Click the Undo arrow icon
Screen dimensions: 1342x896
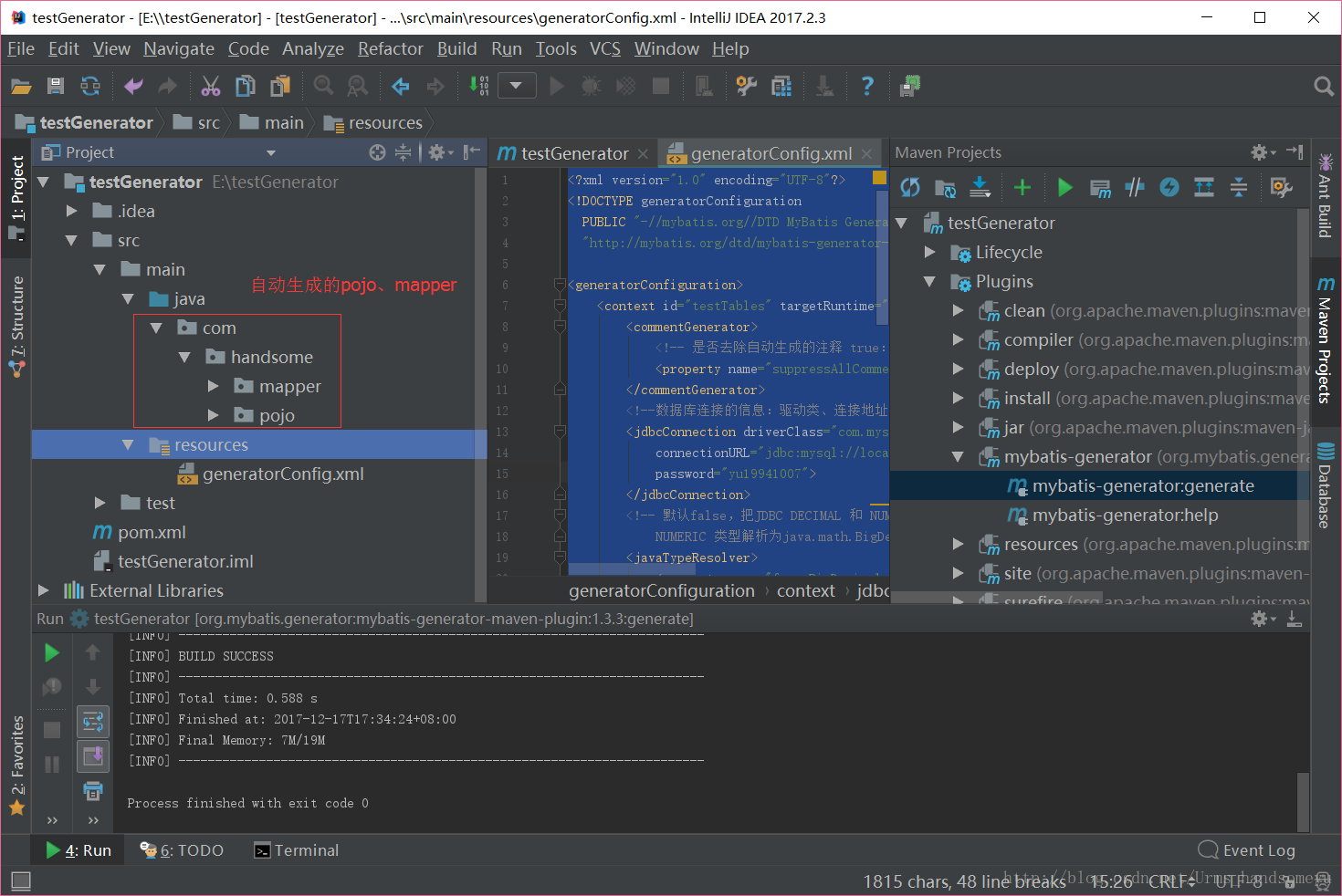(x=133, y=87)
